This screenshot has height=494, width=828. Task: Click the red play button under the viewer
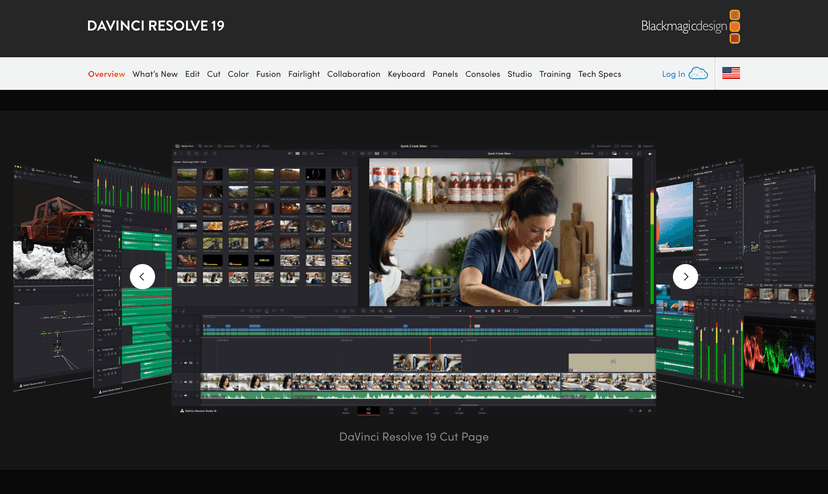(x=499, y=311)
